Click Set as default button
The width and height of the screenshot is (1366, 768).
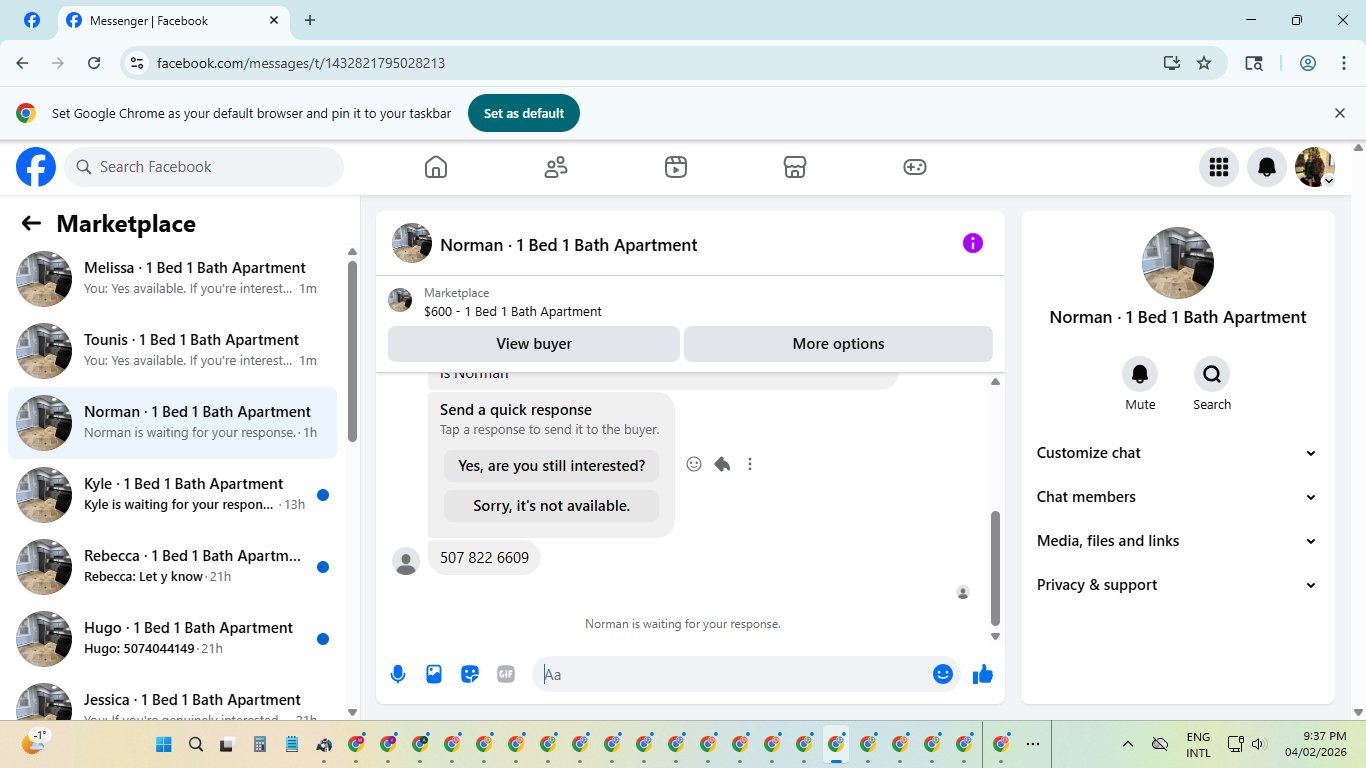coord(524,113)
